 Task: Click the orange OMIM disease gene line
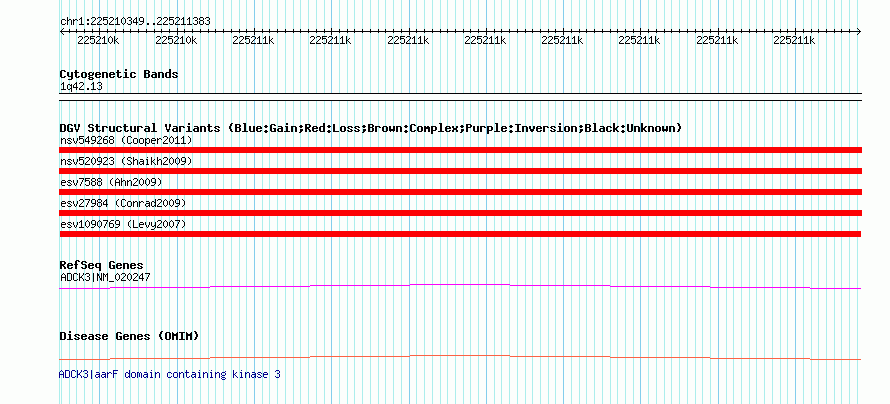tap(460, 357)
